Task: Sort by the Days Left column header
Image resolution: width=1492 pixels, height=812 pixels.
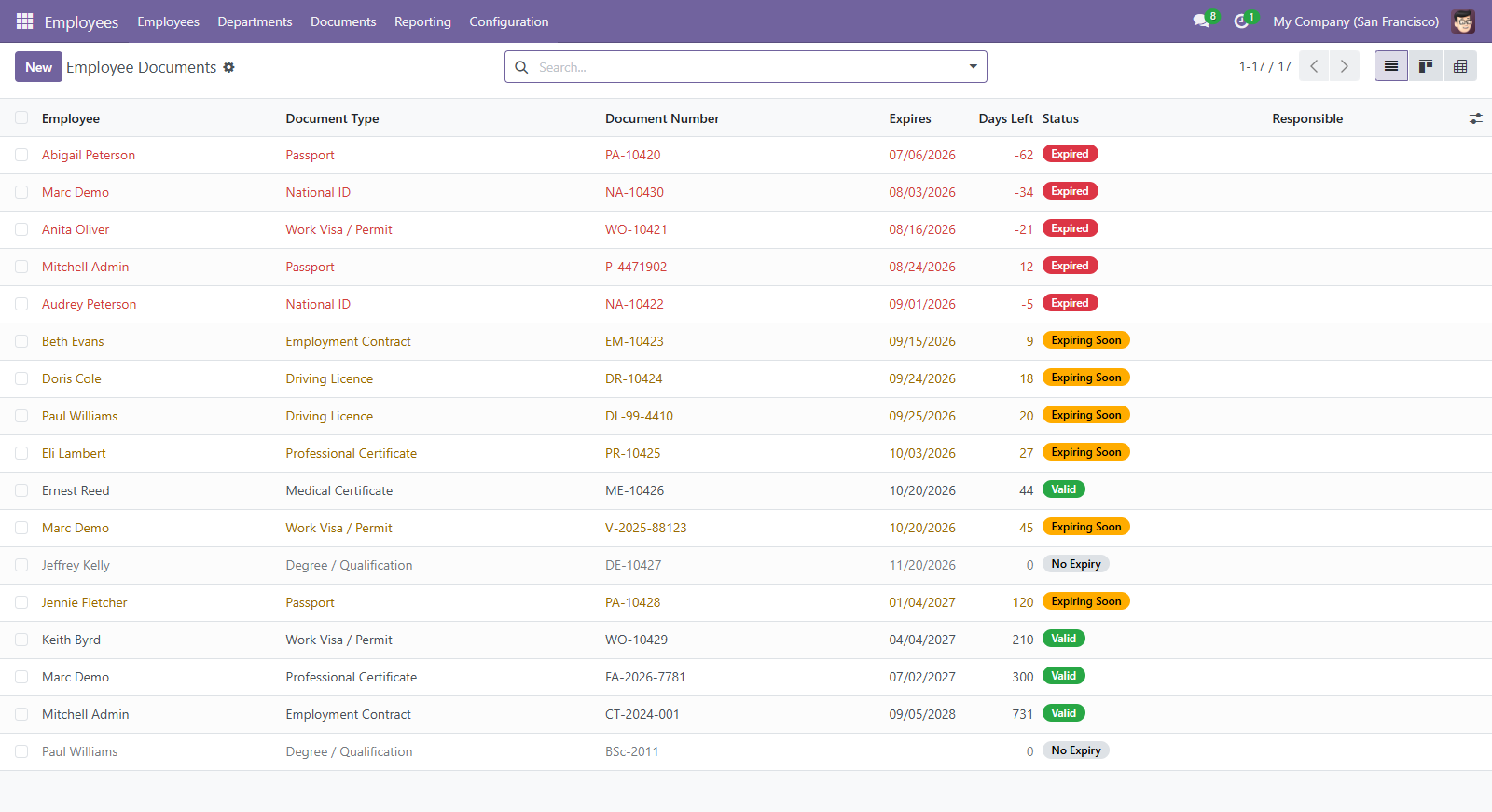Action: click(1005, 118)
